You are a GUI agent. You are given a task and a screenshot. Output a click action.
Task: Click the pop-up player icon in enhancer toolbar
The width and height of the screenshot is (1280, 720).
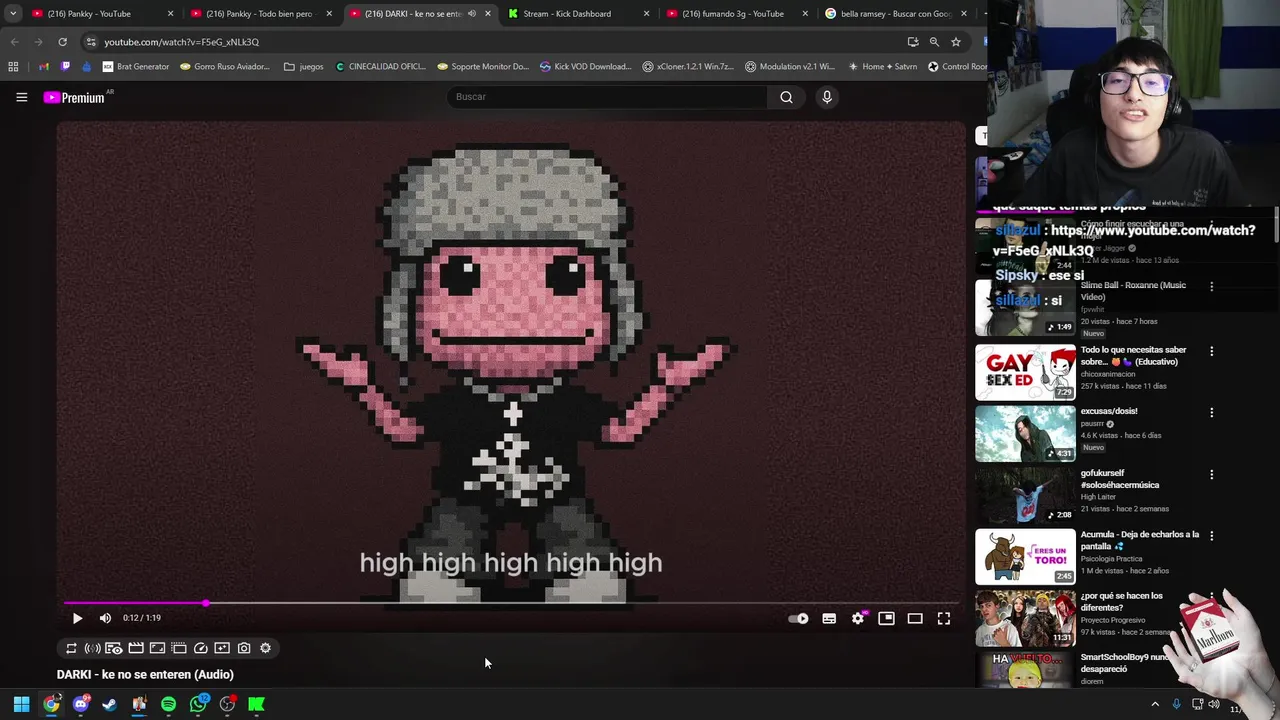point(179,648)
